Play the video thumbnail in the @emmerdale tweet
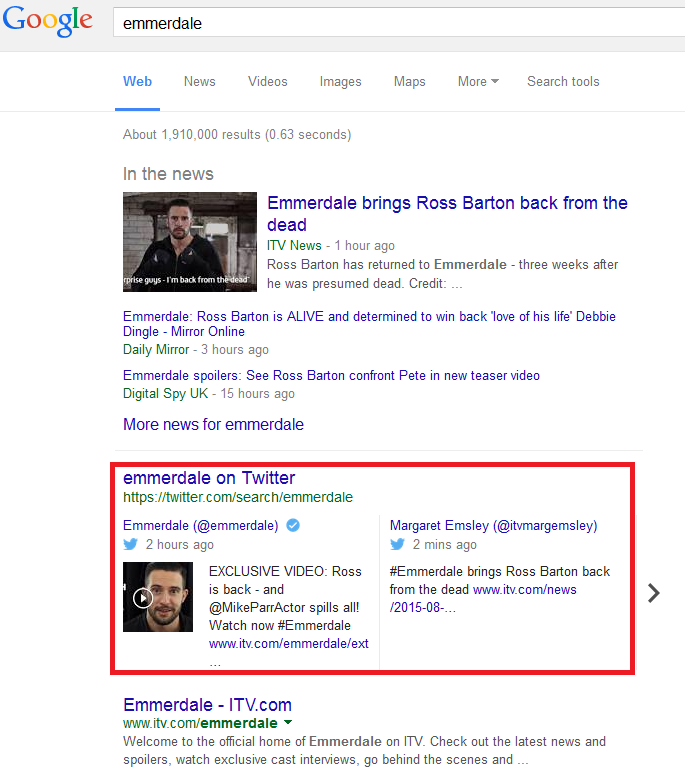The height and width of the screenshot is (779, 685). point(158,597)
